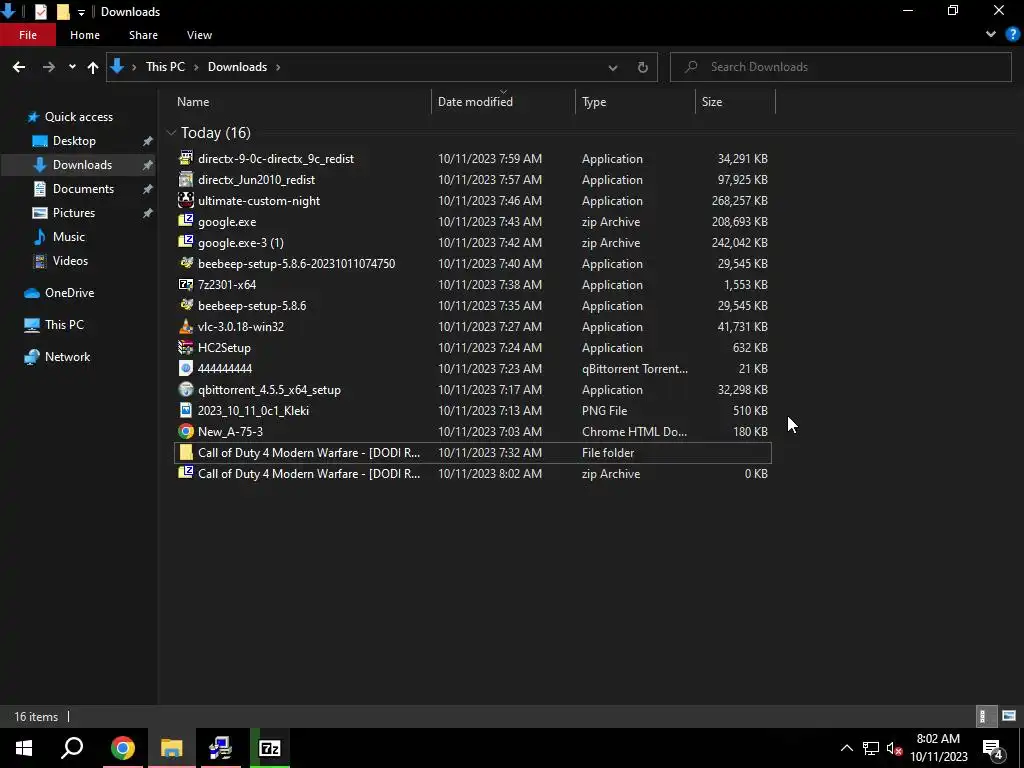Click the 444444444 torrent file icon

coord(186,368)
